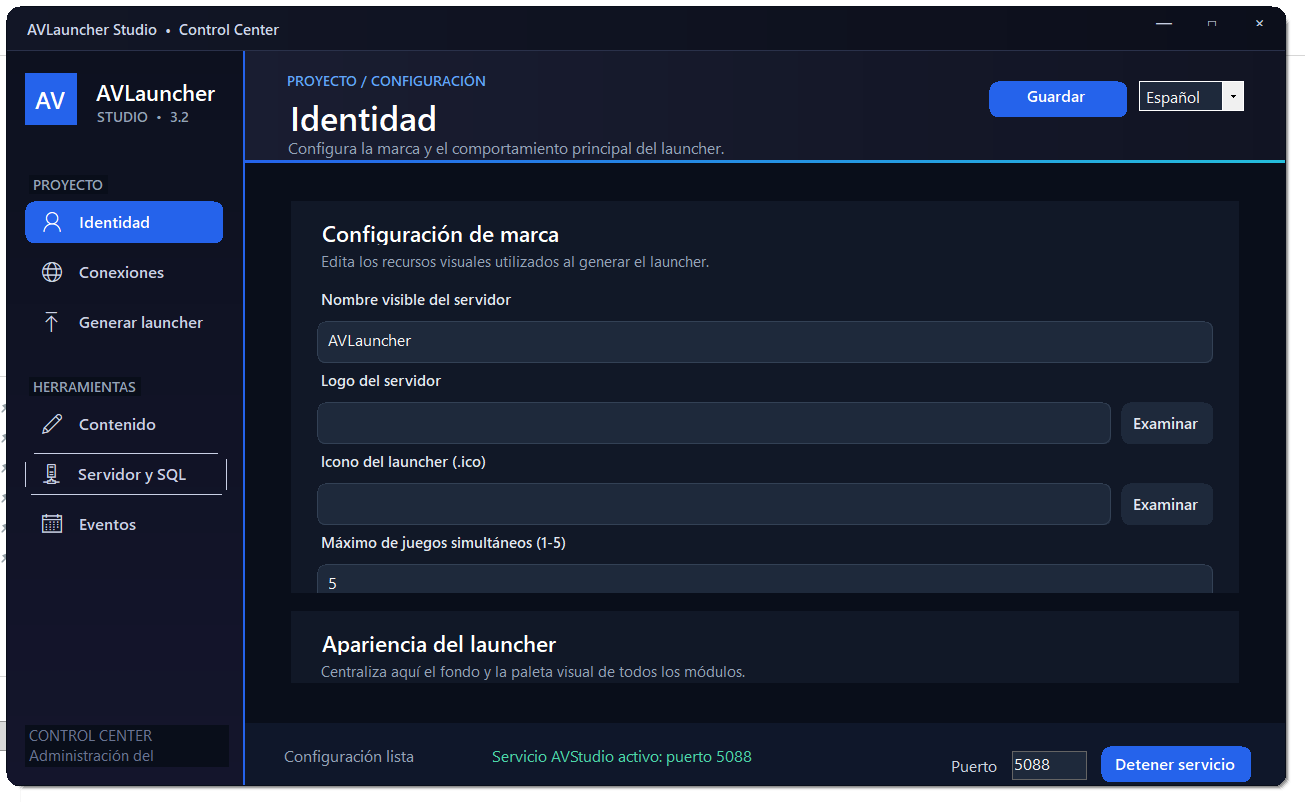
Task: Stop service with Detener servicio button
Action: point(1175,765)
